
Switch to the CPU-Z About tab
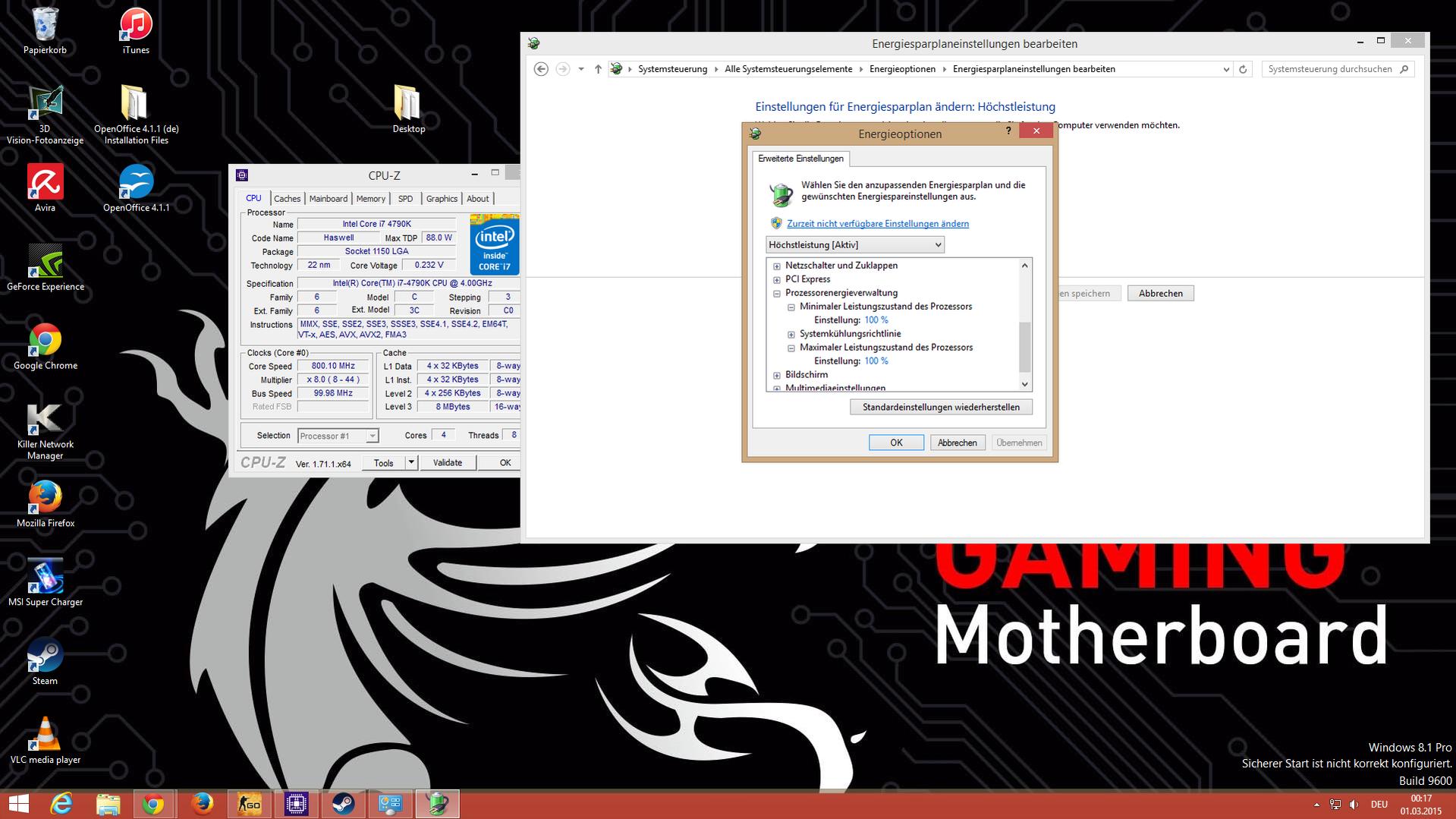[478, 199]
